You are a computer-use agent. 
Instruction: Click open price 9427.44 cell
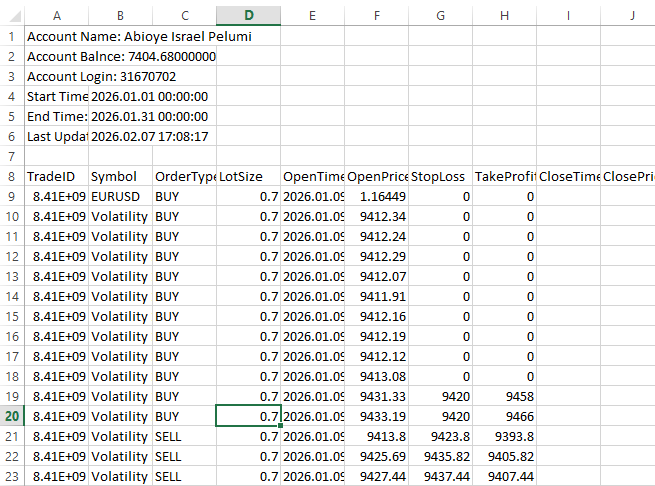pos(376,476)
